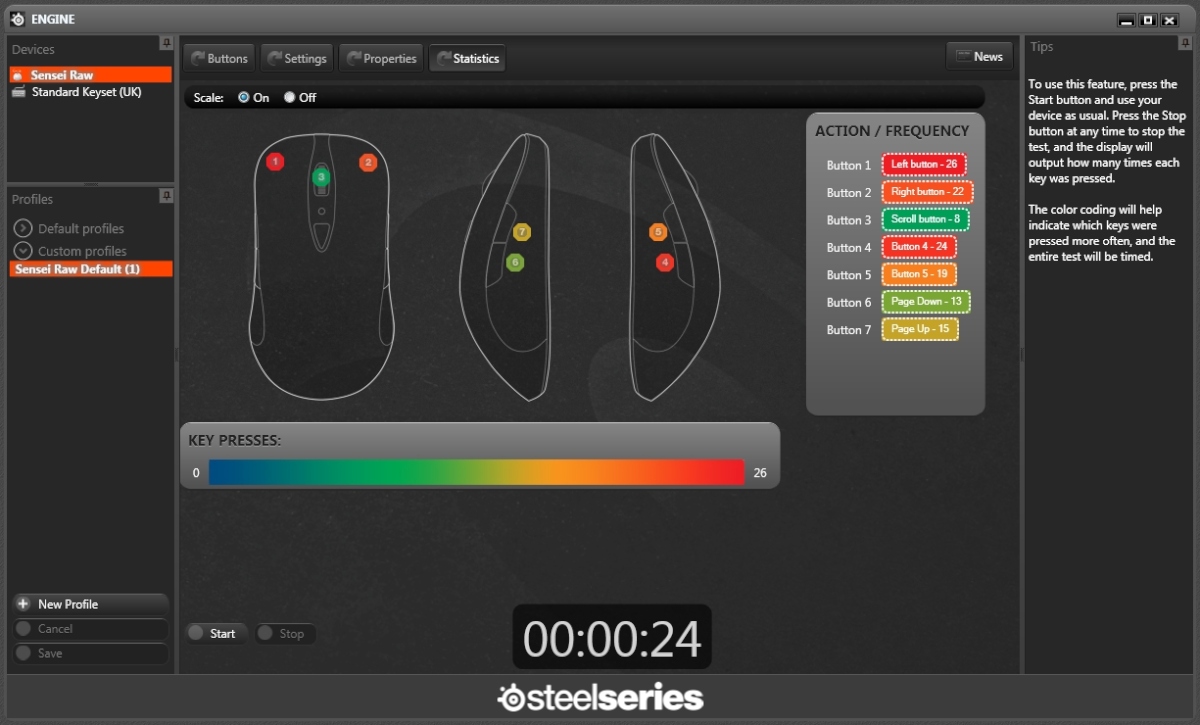Click red side button 4 marker
Screen dimensions: 1200x725
665,262
